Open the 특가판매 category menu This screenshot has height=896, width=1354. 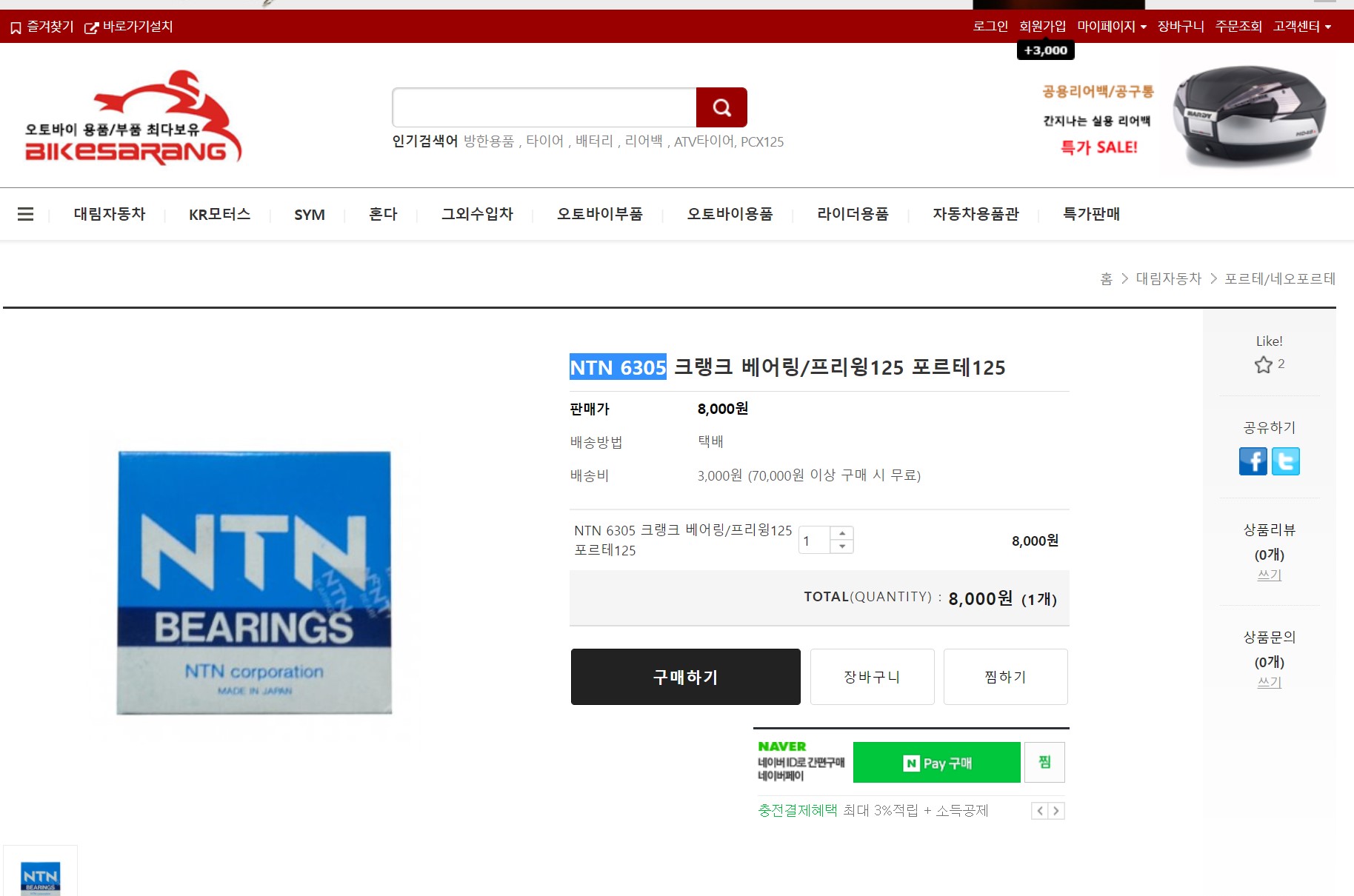pos(1091,214)
